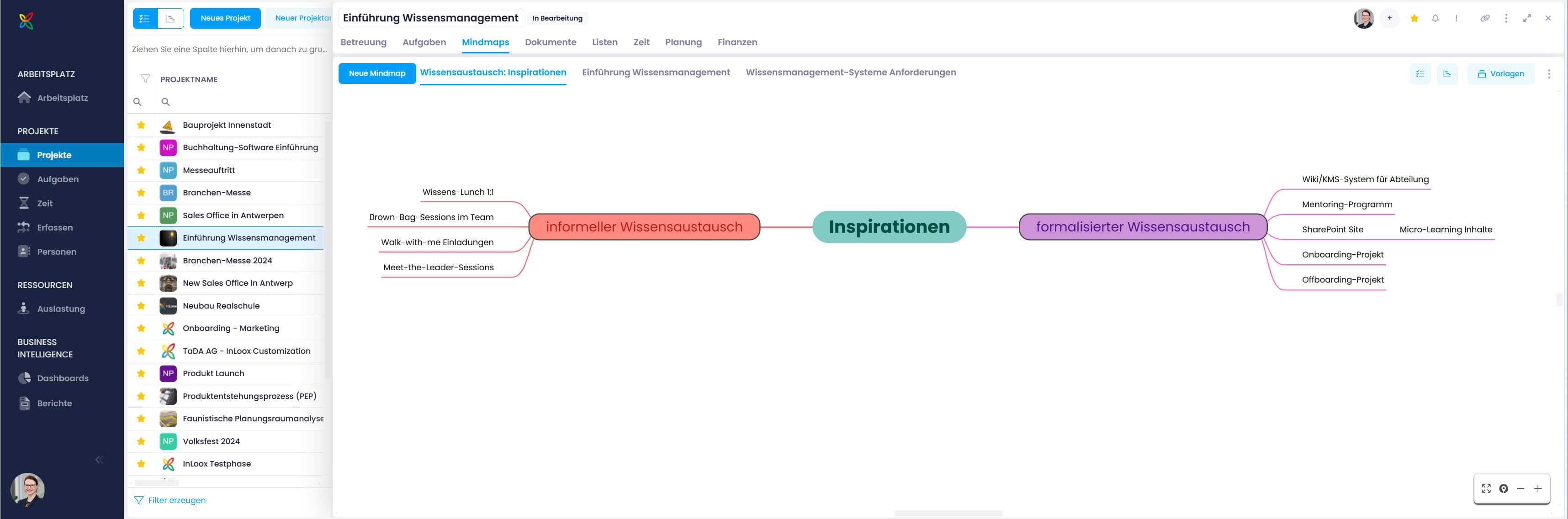Toggle favorite star for Volksfest 2024

click(141, 441)
